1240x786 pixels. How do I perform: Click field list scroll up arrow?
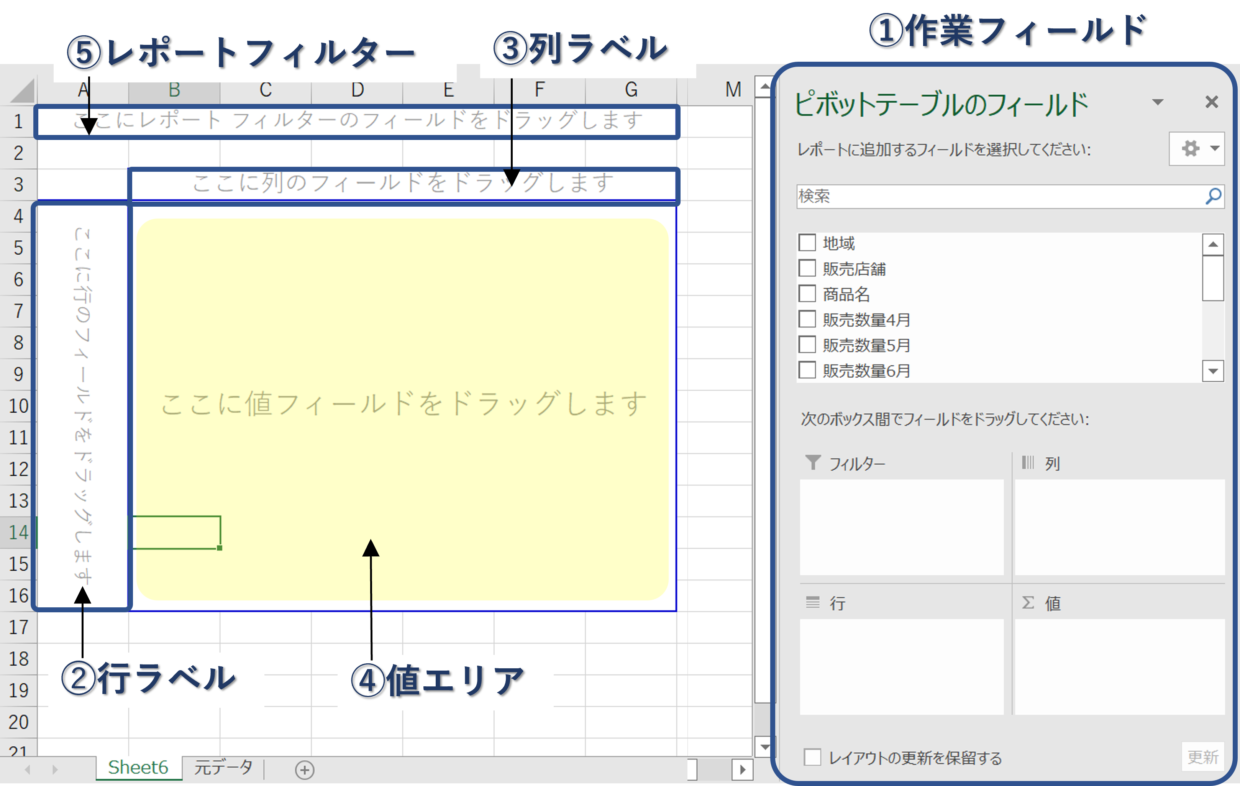click(x=1213, y=244)
